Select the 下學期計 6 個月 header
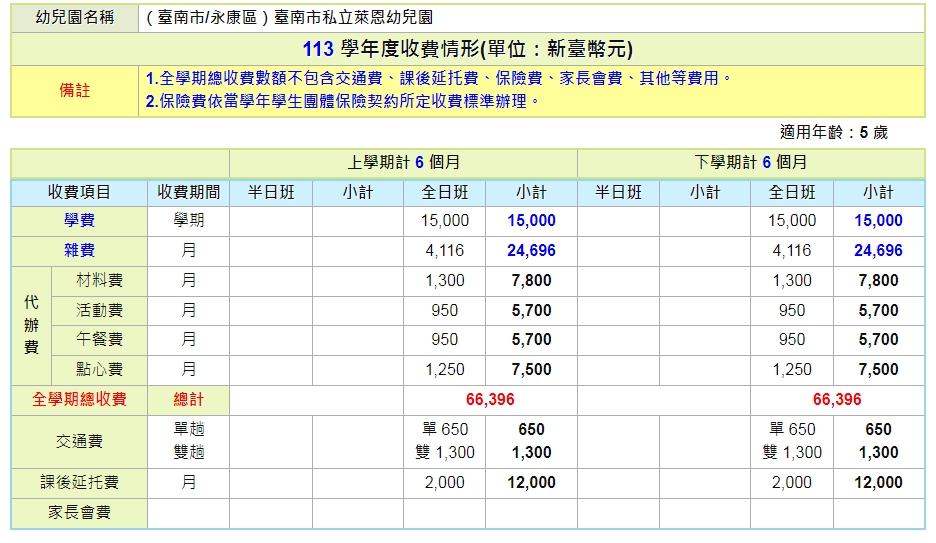This screenshot has height=543, width=936. [x=750, y=162]
